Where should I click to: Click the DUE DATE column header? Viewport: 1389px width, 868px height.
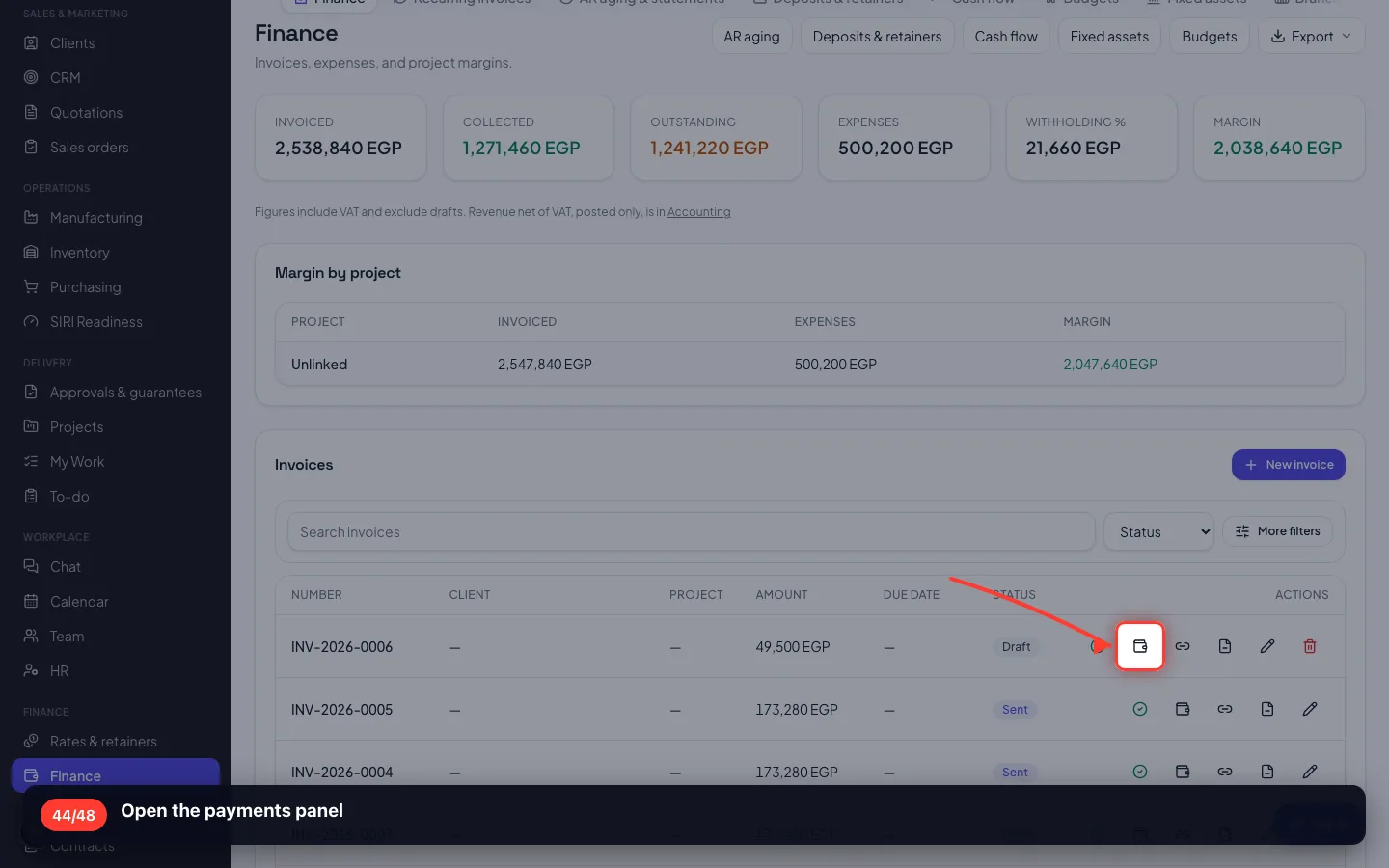912,595
